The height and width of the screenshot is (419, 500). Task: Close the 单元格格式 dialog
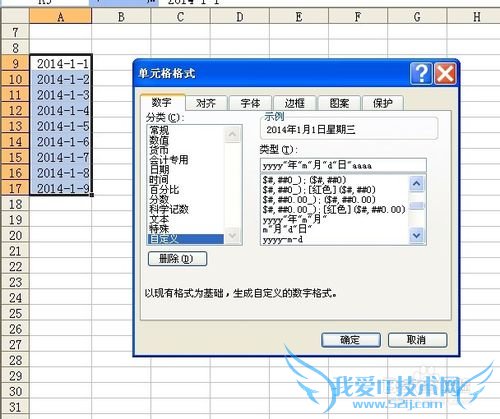coord(445,73)
